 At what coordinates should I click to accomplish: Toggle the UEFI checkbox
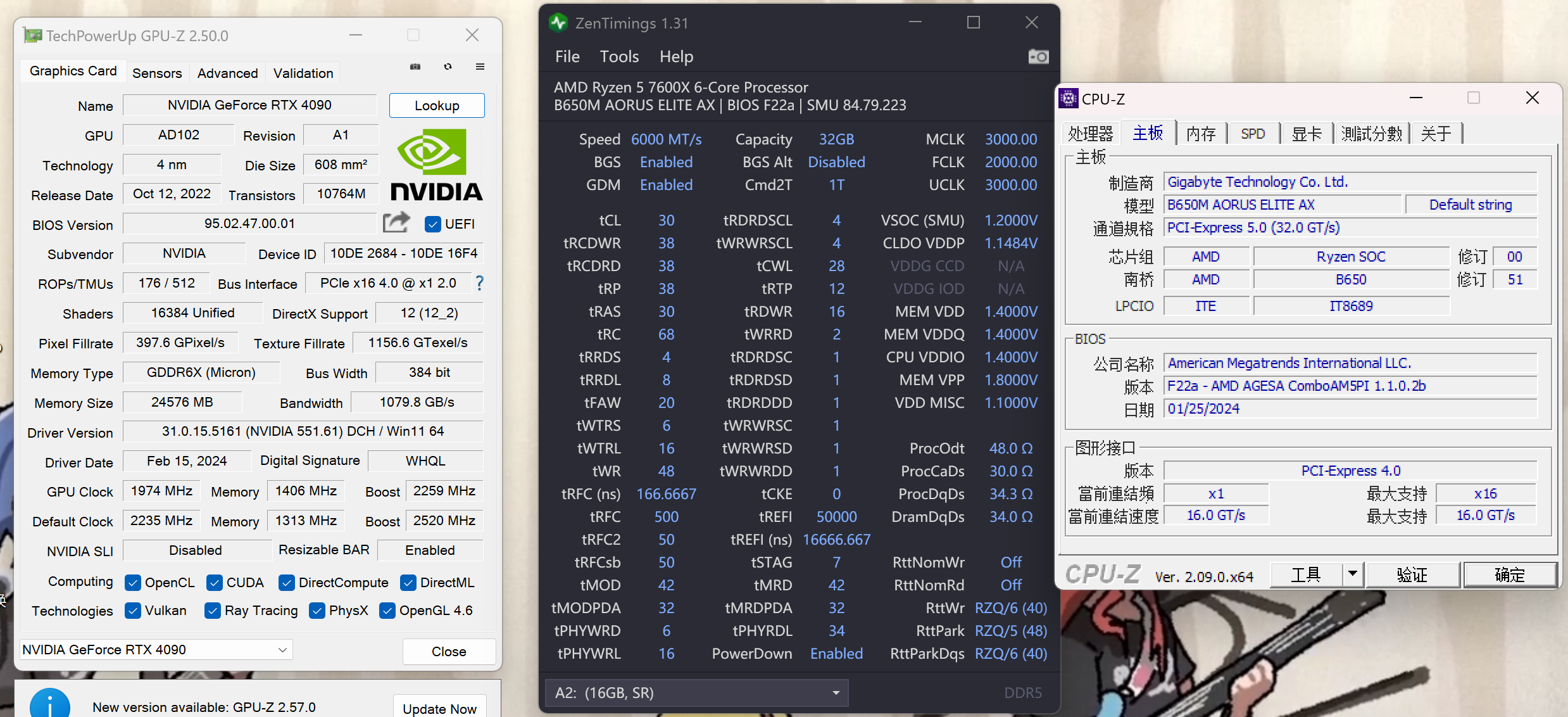pos(433,224)
